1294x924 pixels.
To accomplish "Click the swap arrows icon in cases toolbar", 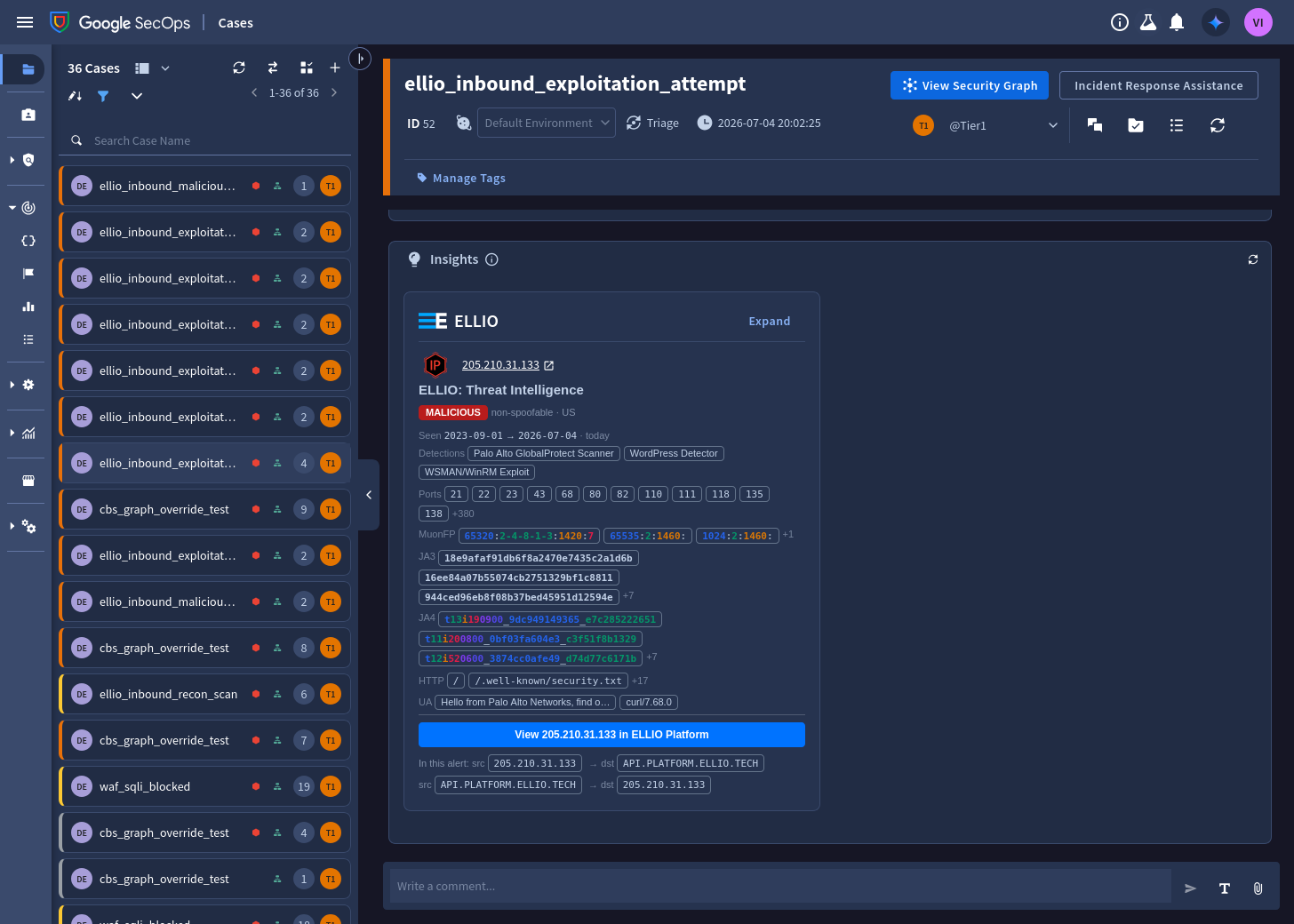I will [x=273, y=68].
